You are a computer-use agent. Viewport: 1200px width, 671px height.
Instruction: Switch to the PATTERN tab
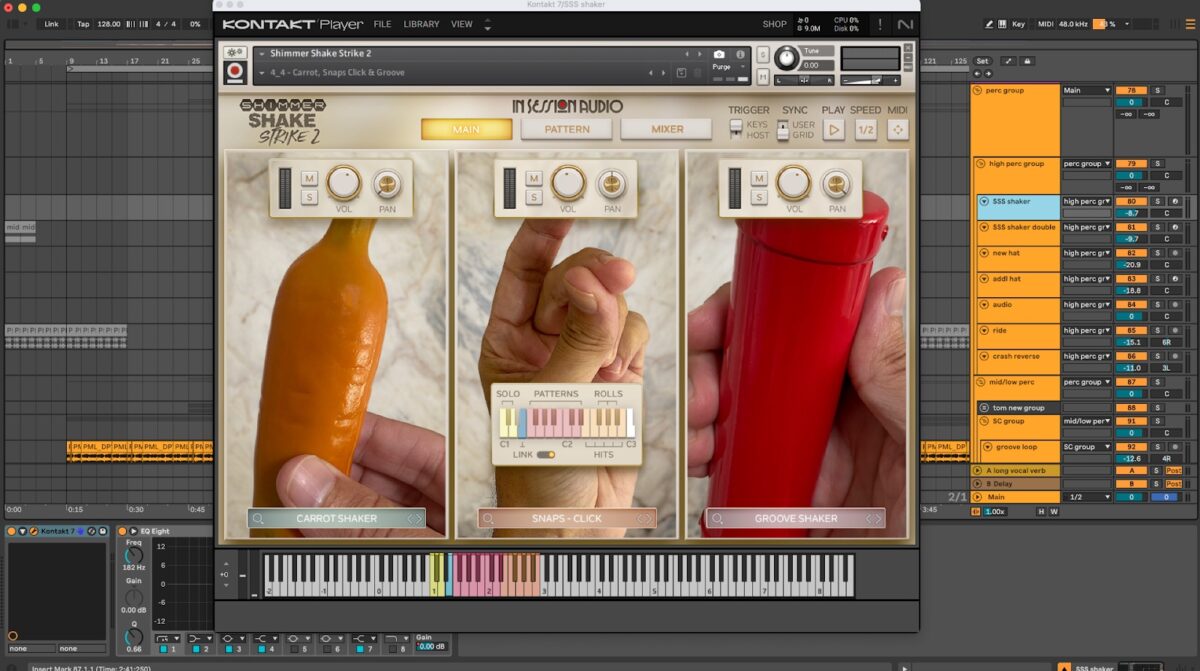567,129
